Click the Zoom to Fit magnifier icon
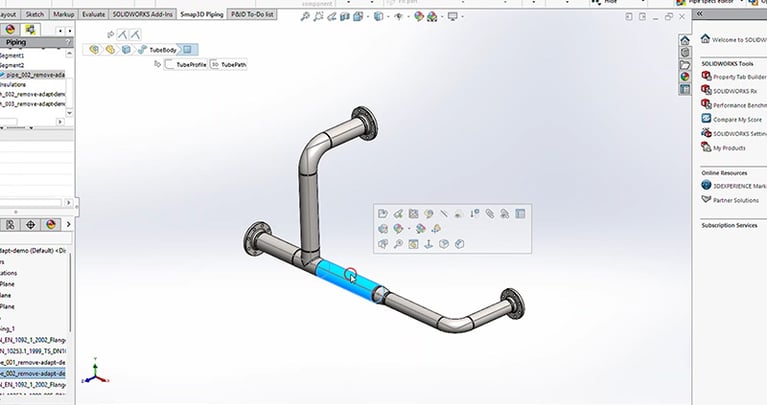This screenshot has width=767, height=405. click(x=305, y=17)
